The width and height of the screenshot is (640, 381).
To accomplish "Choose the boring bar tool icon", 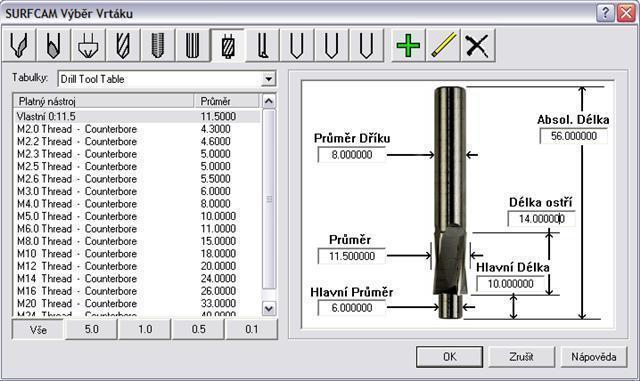I will tap(262, 45).
